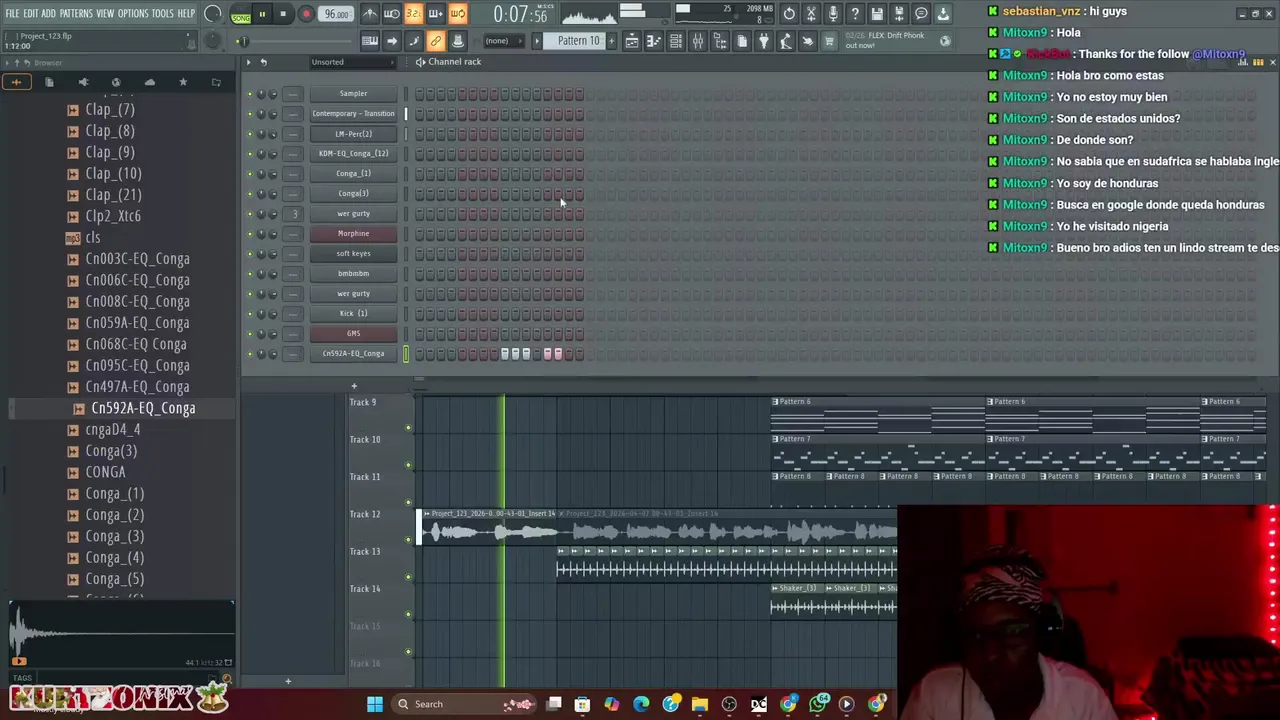Mute the Morphine channel green light
The width and height of the screenshot is (1280, 720).
coord(250,234)
